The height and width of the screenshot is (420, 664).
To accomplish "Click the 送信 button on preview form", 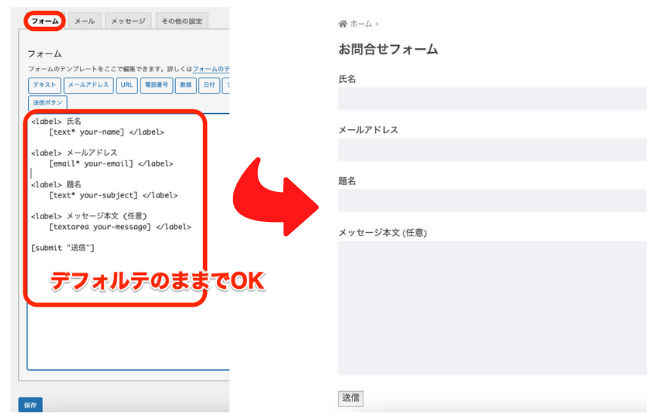I will [x=351, y=398].
